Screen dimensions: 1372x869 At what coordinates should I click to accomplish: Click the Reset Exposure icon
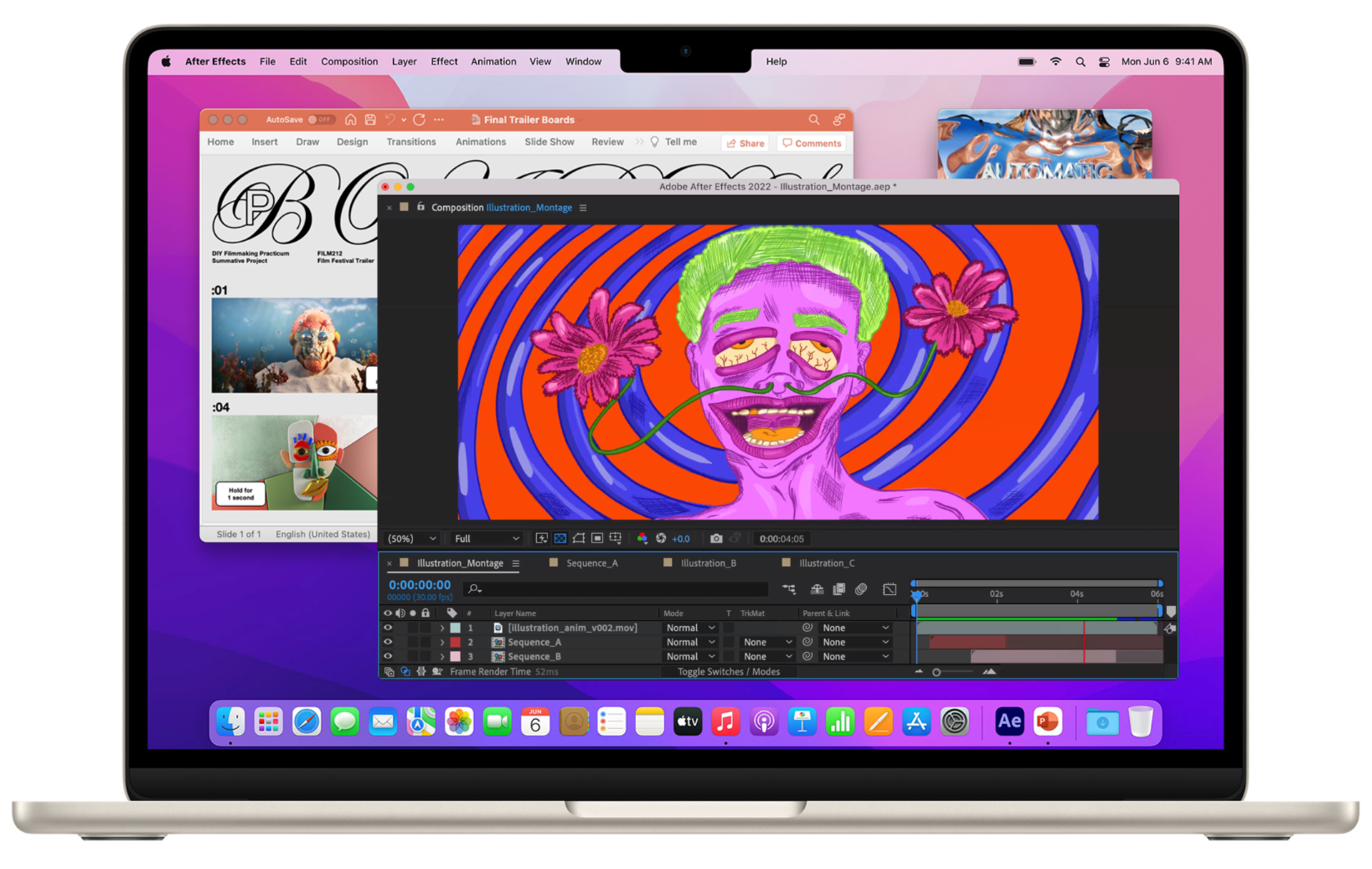[x=661, y=539]
